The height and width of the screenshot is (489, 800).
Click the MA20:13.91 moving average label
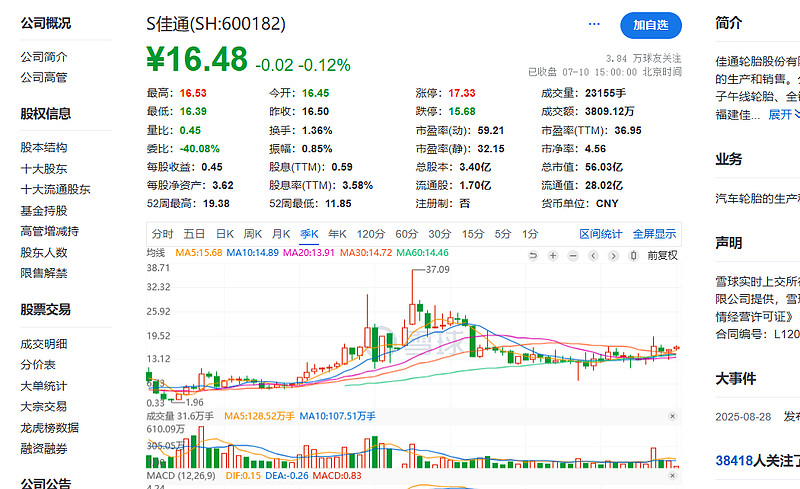pyautogui.click(x=309, y=253)
